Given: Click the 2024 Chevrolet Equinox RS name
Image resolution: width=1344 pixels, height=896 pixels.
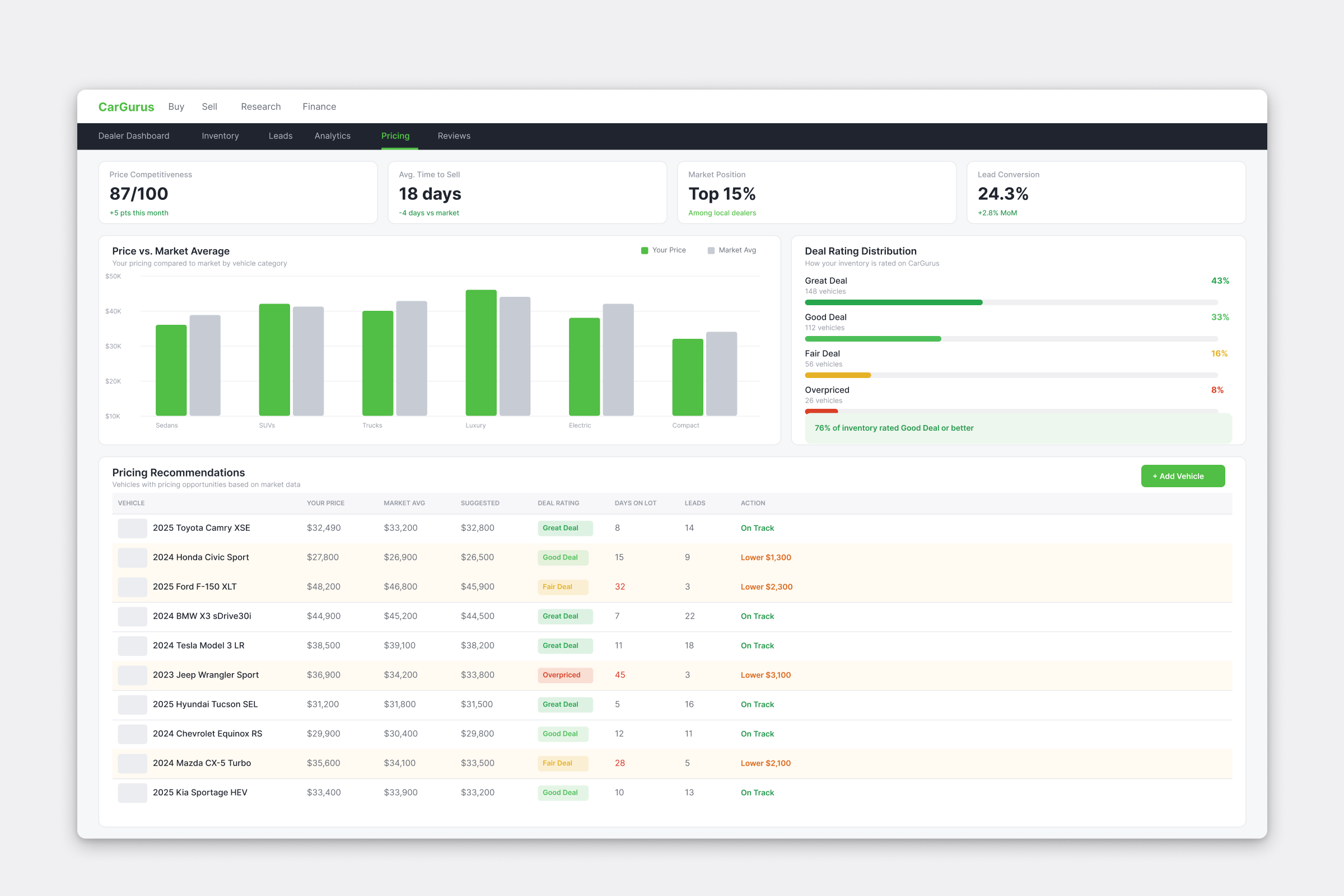Looking at the screenshot, I should tap(207, 734).
